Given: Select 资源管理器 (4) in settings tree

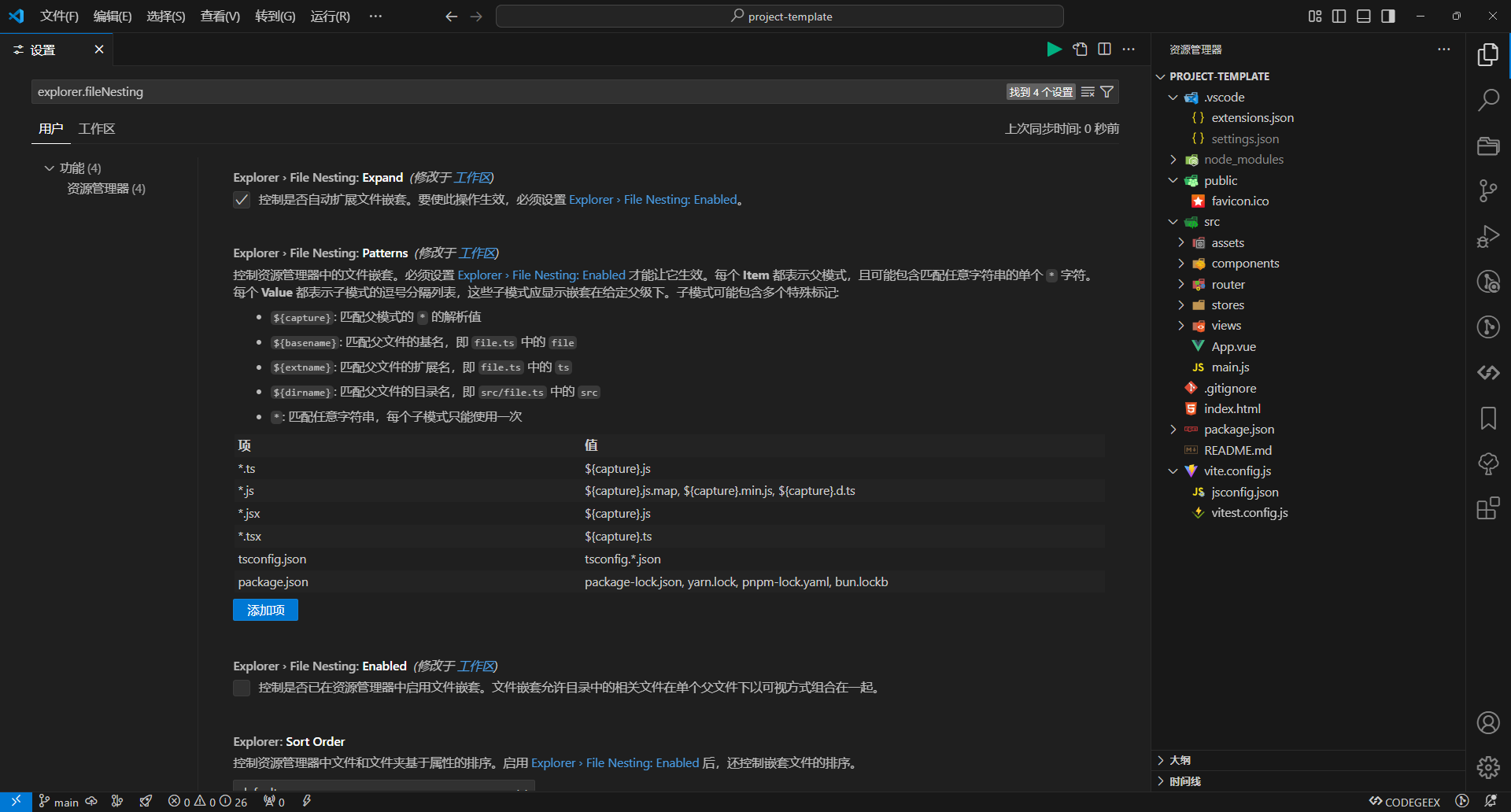Looking at the screenshot, I should tap(106, 189).
